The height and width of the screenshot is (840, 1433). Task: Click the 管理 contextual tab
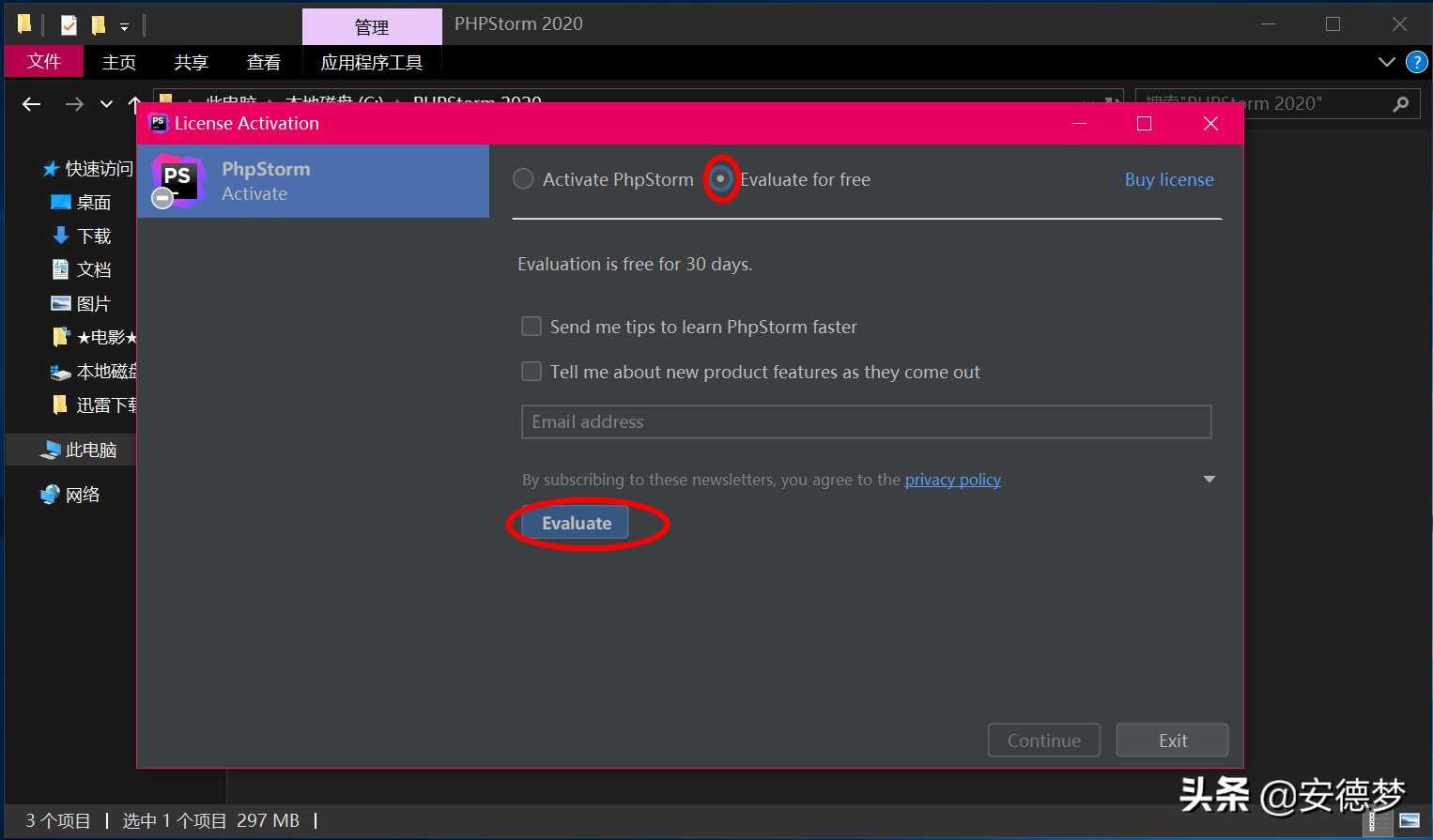pos(372,27)
